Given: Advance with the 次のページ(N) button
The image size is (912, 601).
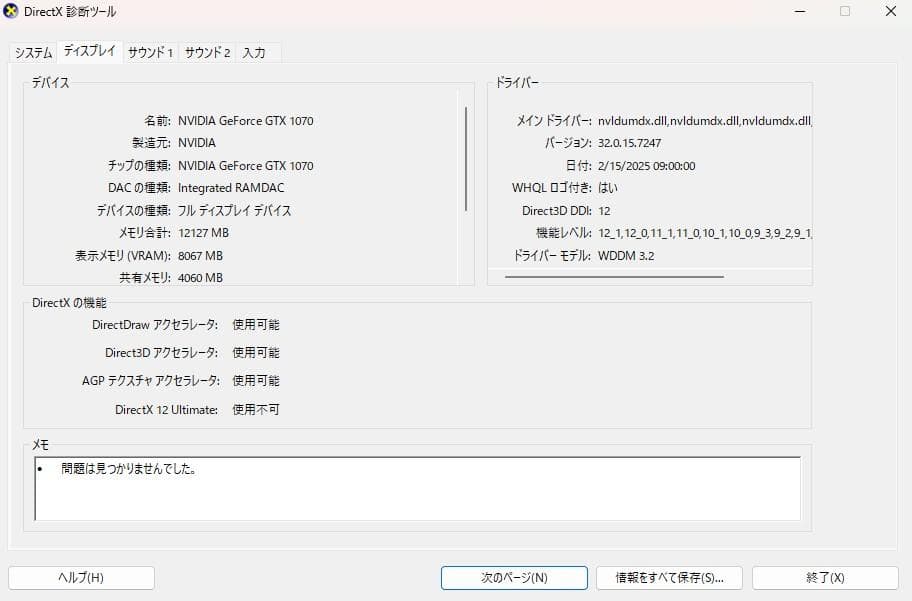Looking at the screenshot, I should click(x=514, y=577).
